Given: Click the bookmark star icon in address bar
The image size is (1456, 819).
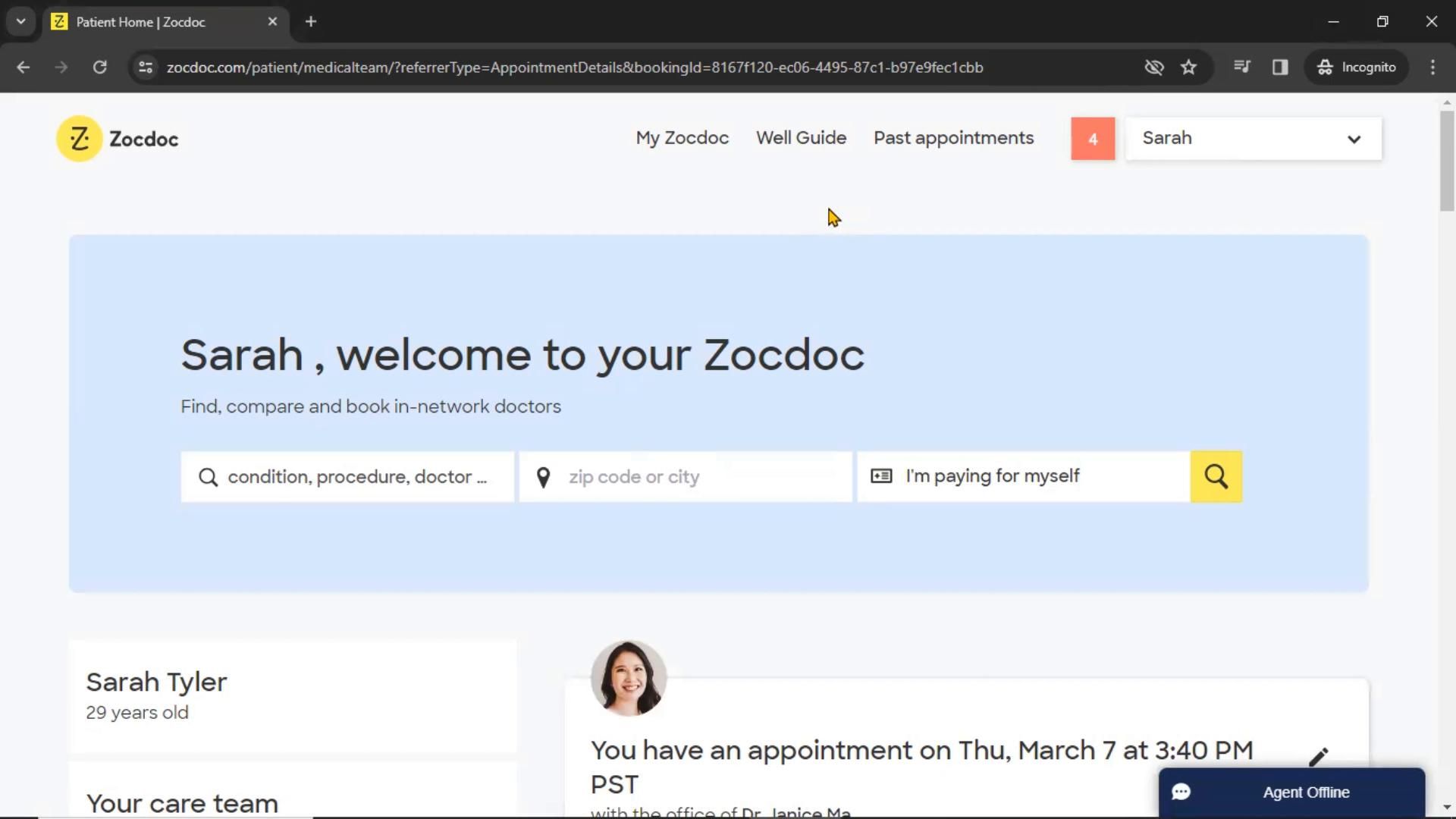Looking at the screenshot, I should [1190, 67].
